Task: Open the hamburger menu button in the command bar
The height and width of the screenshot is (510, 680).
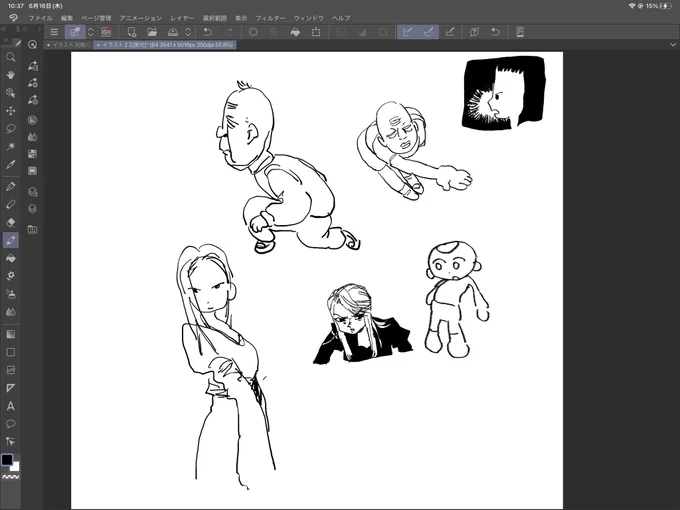Action: [x=54, y=32]
